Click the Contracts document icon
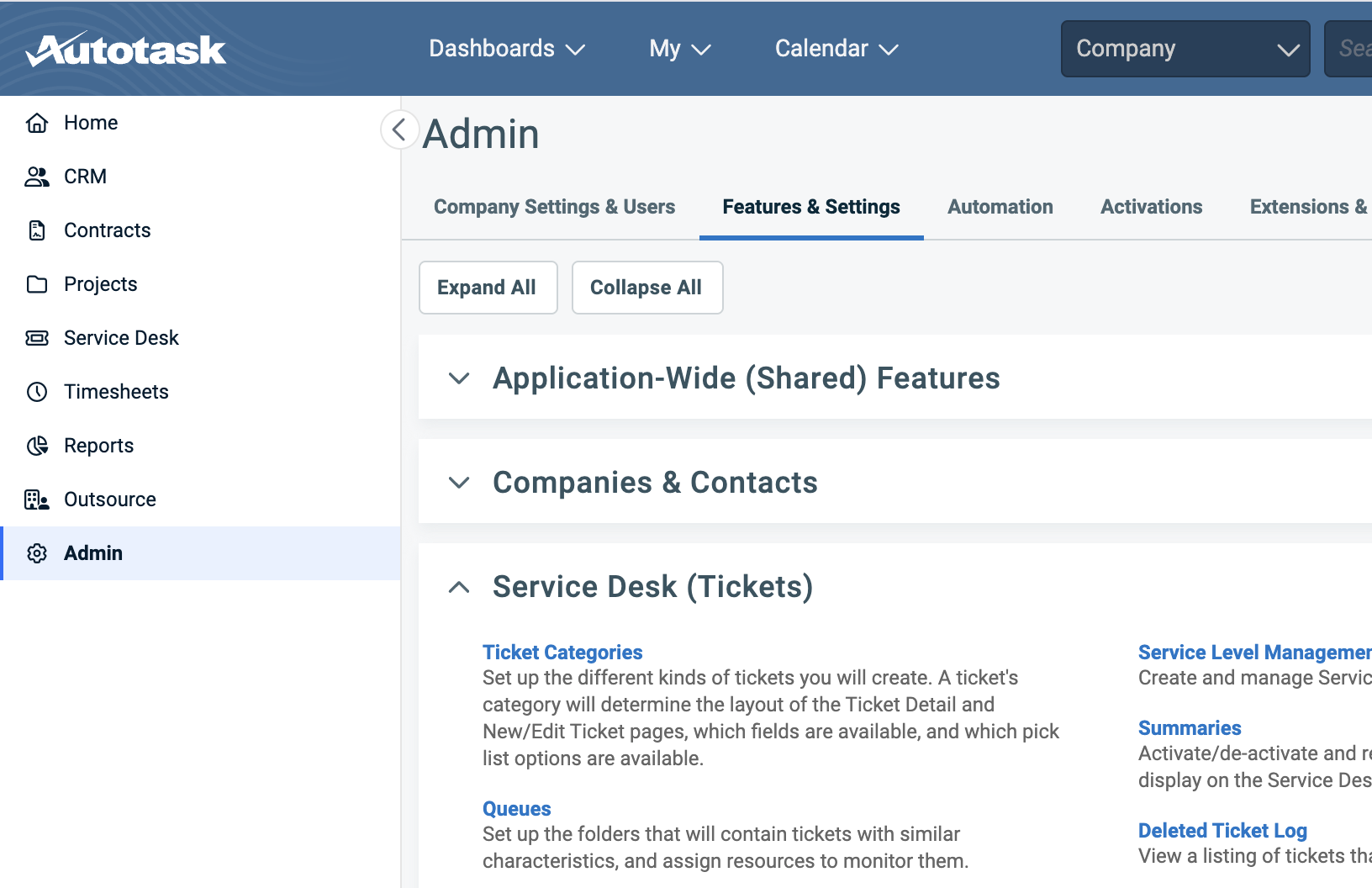Screen dimensions: 1372x888 tap(37, 230)
